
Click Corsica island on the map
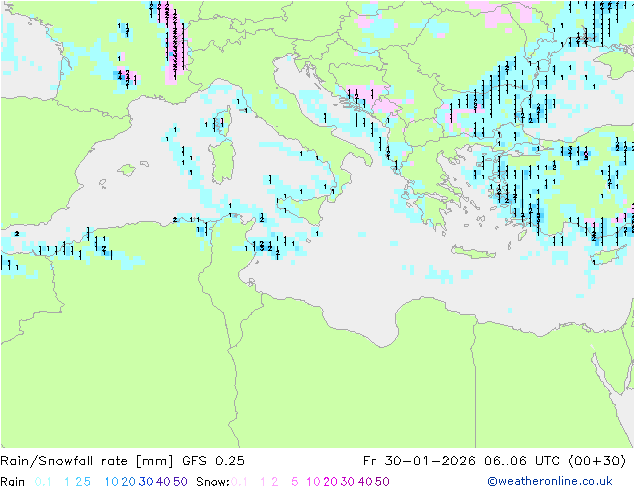click(223, 121)
